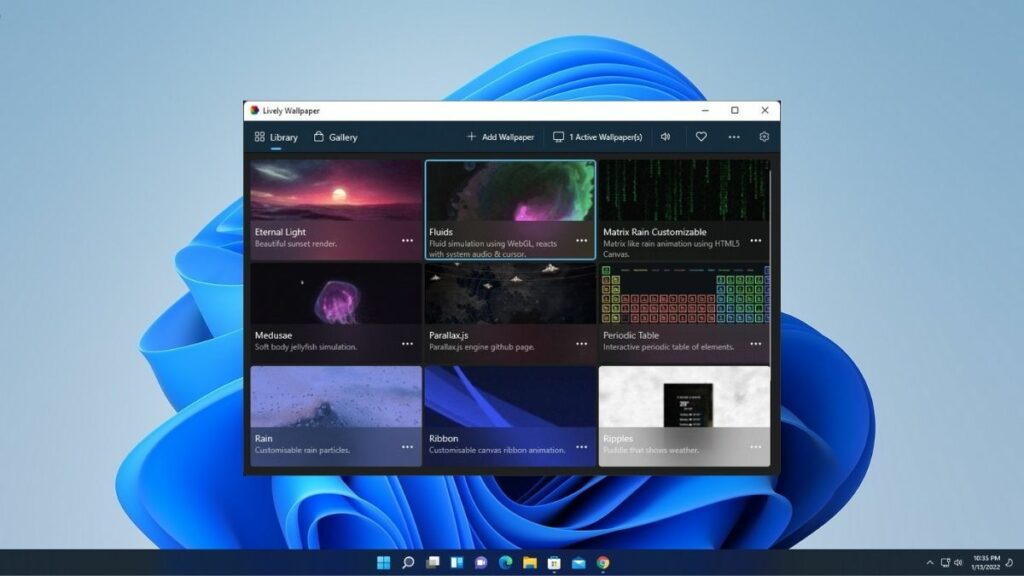Open the 1 Active Wallpaper(s) control
Viewport: 1024px width, 576px height.
[x=598, y=137]
